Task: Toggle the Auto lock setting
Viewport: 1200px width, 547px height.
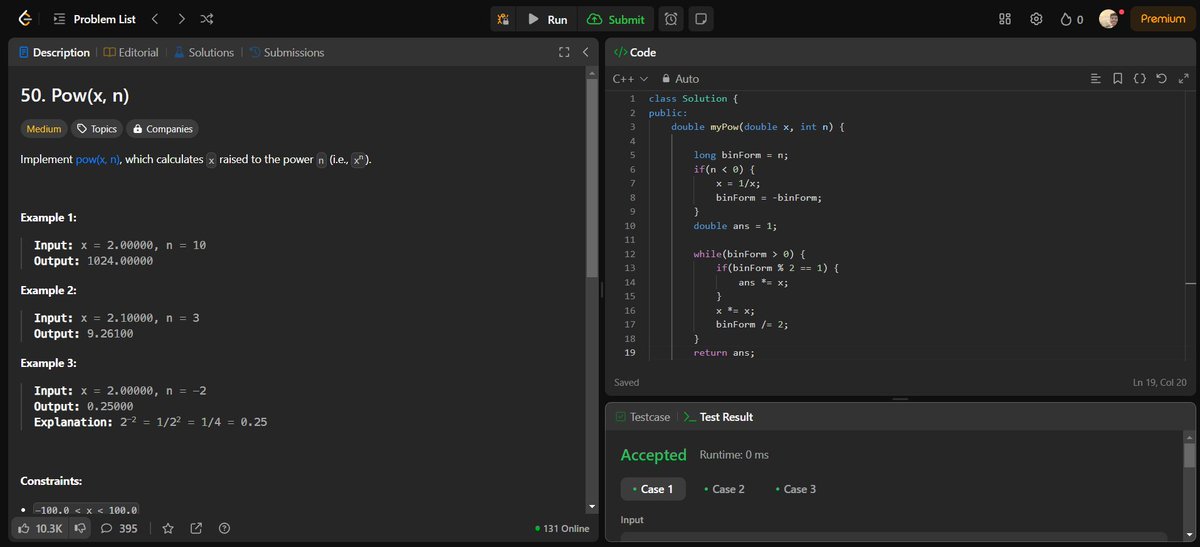Action: point(680,78)
